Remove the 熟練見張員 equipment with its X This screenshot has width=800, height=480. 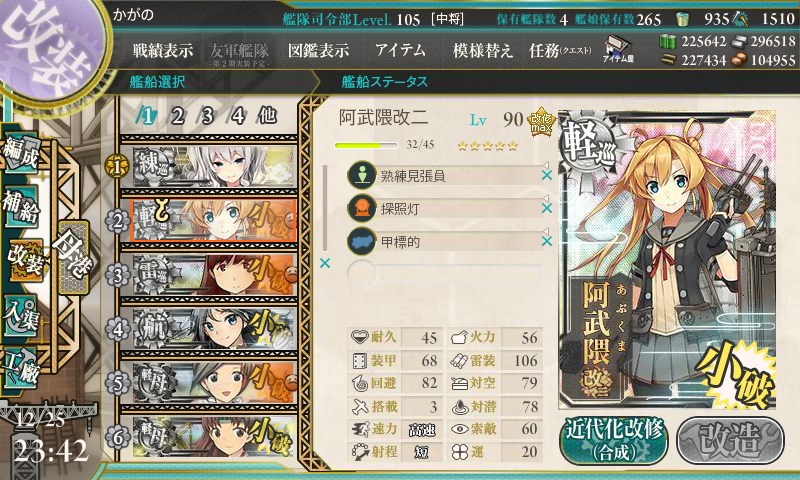(546, 175)
